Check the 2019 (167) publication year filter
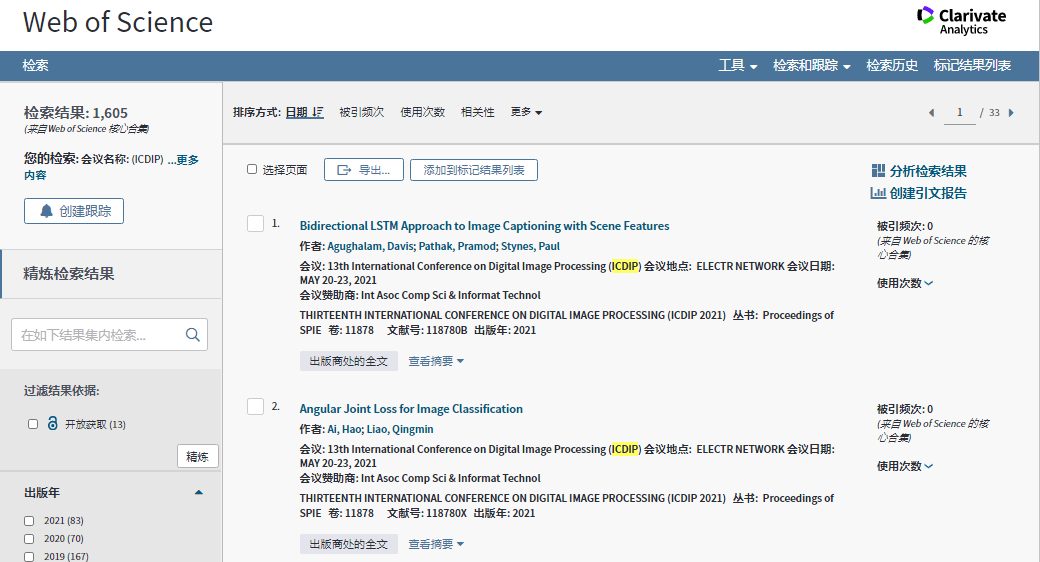The height and width of the screenshot is (562, 1040). (x=29, y=557)
